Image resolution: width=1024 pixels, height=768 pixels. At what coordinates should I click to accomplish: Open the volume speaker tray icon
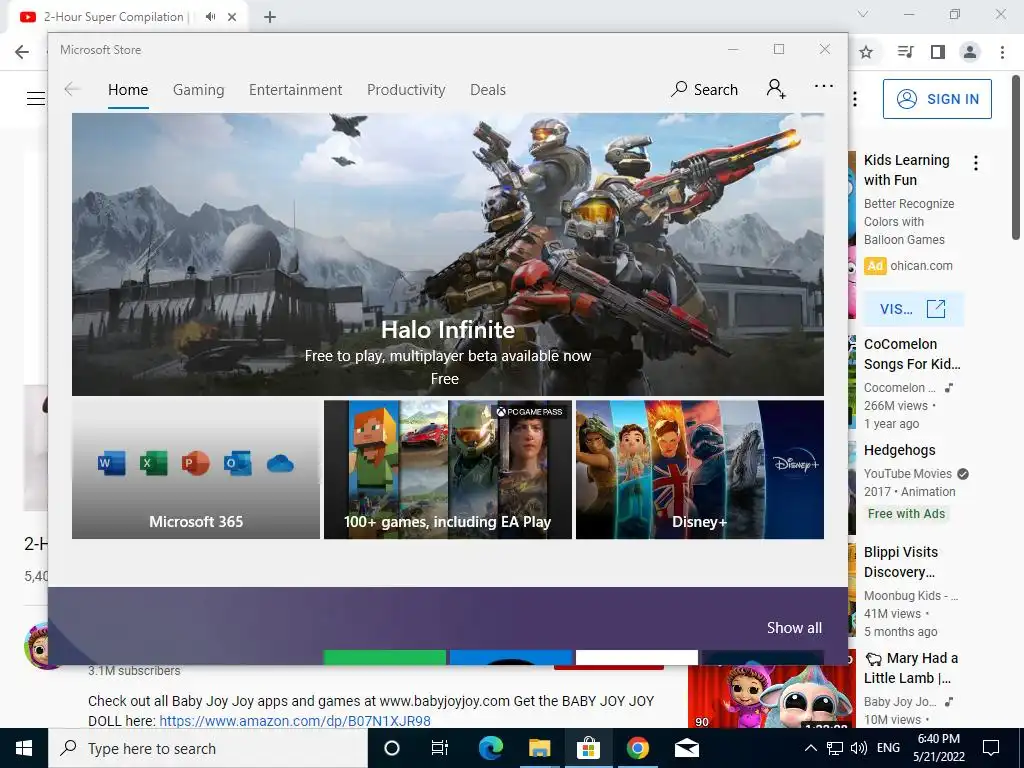[x=859, y=748]
